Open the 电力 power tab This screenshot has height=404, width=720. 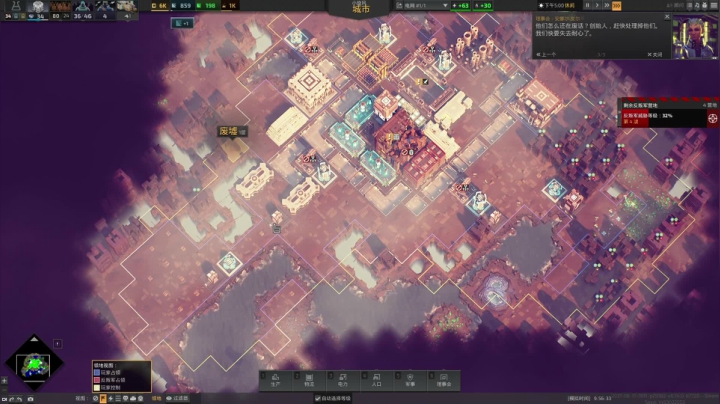pyautogui.click(x=343, y=380)
